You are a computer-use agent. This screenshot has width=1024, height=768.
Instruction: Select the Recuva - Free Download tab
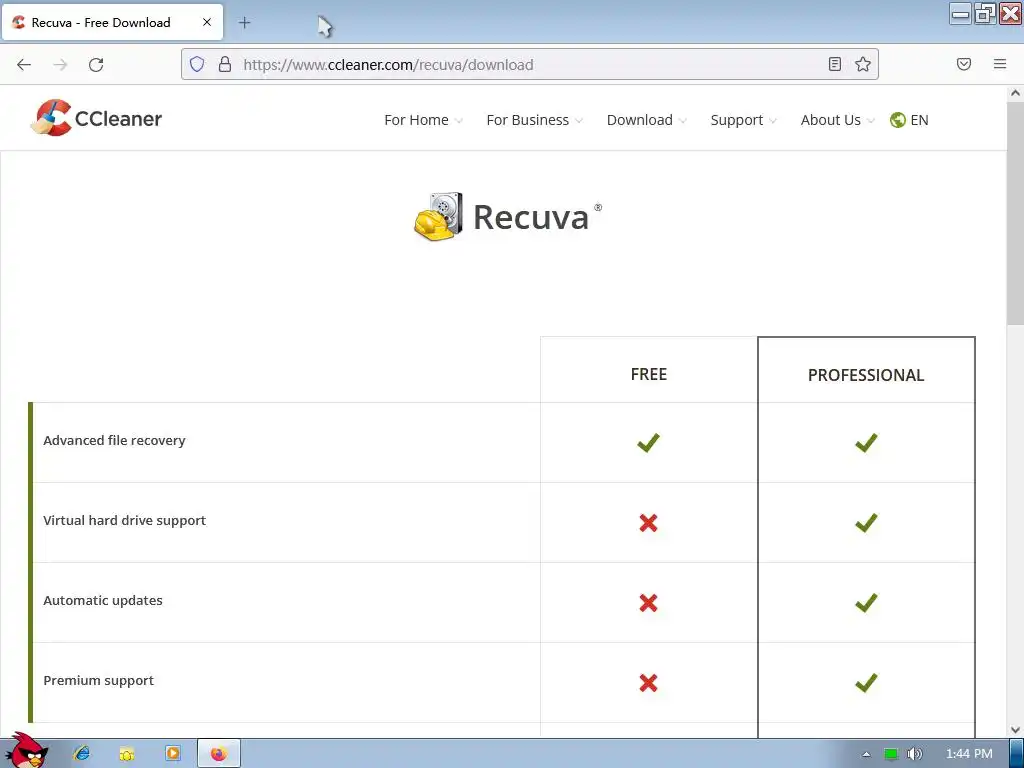point(112,22)
